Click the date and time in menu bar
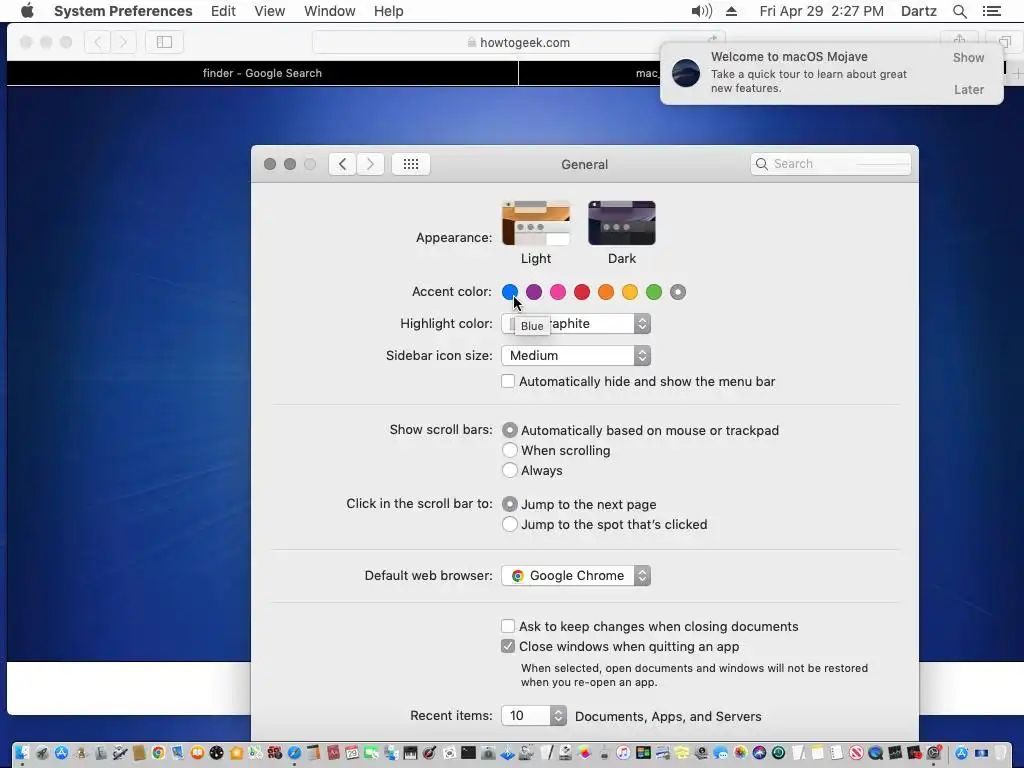Viewport: 1024px width, 768px height. point(821,11)
